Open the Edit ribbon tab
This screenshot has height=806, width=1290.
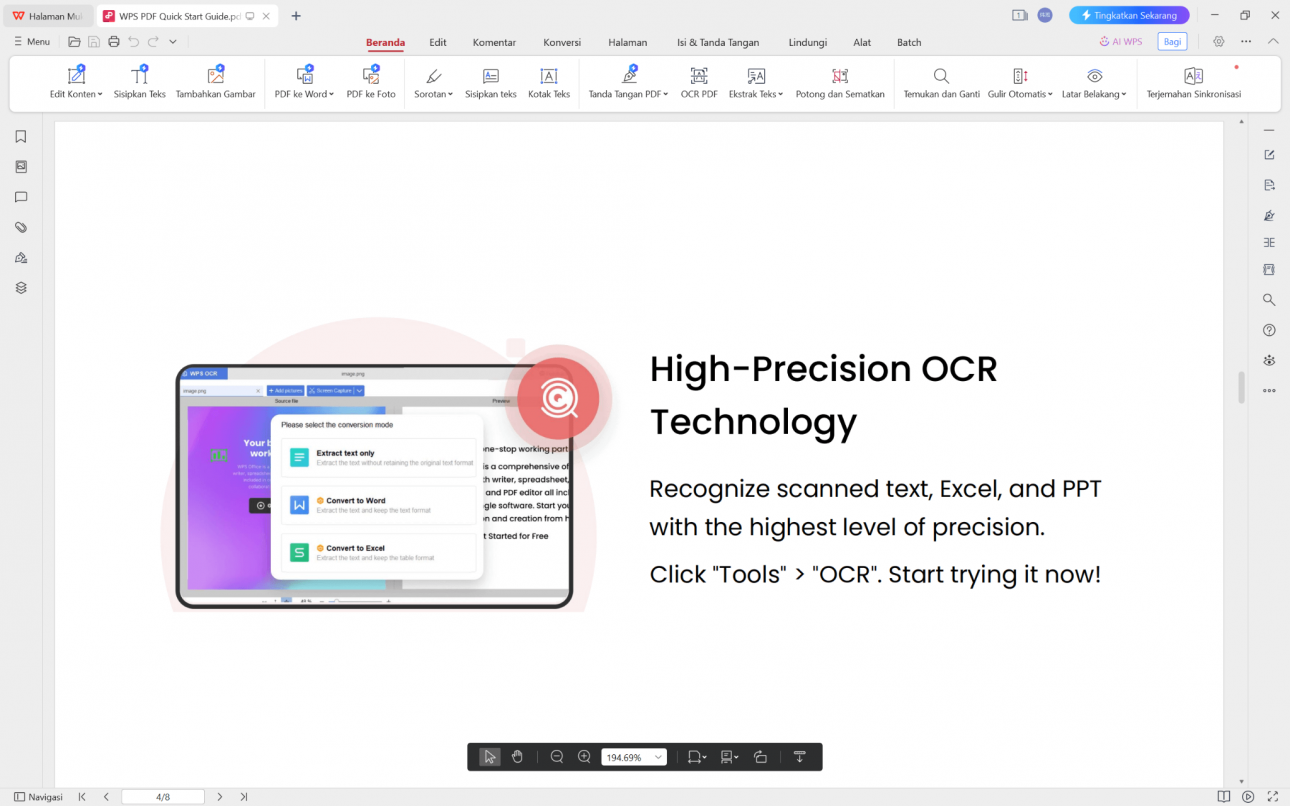pos(438,42)
